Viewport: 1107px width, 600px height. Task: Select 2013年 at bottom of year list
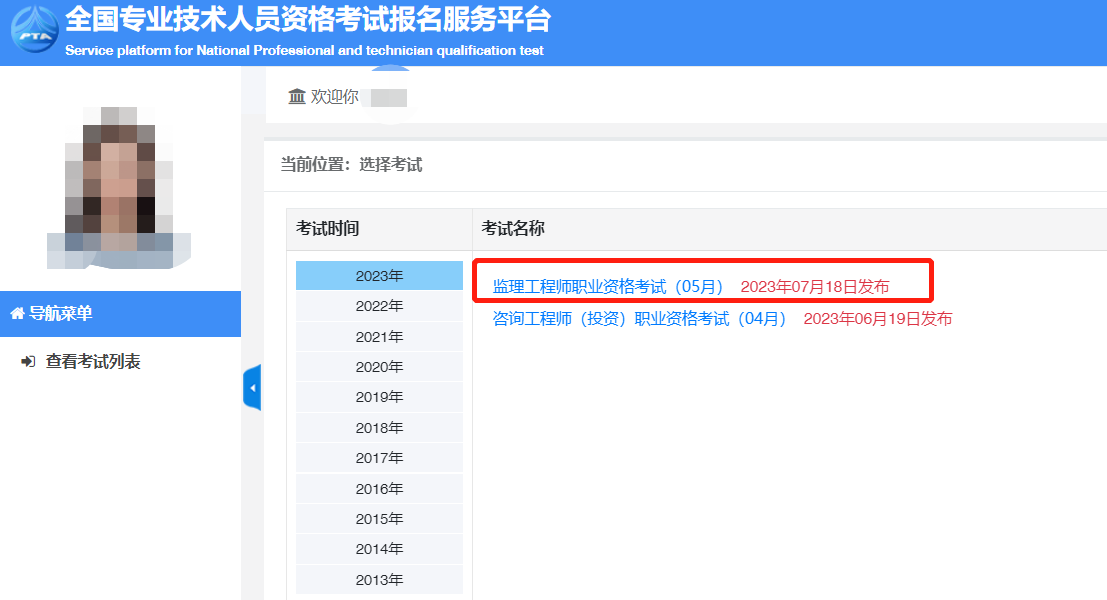pyautogui.click(x=379, y=580)
